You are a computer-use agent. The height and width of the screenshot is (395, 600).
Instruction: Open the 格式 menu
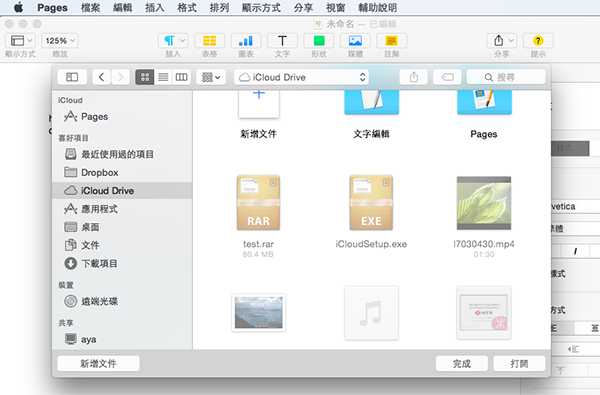pos(187,8)
